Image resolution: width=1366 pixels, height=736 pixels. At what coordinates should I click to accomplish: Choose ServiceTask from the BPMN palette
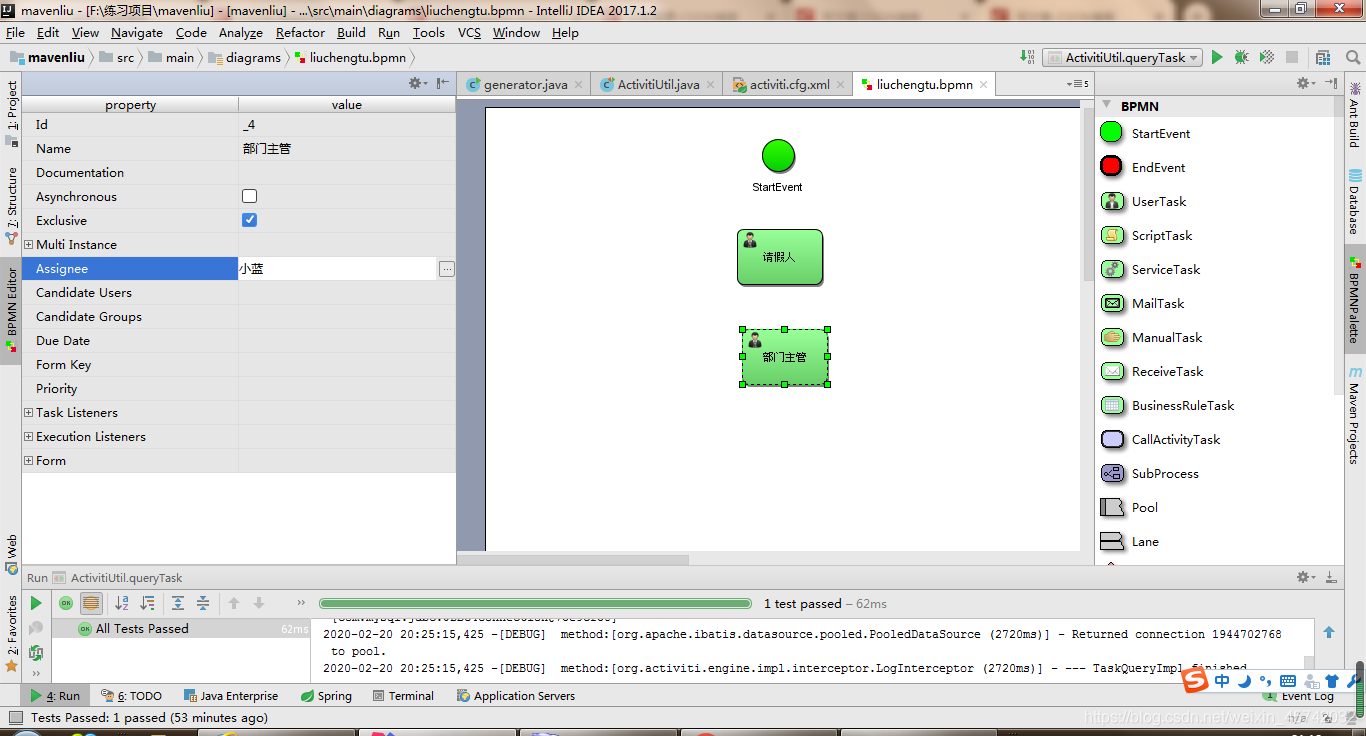click(1150, 269)
